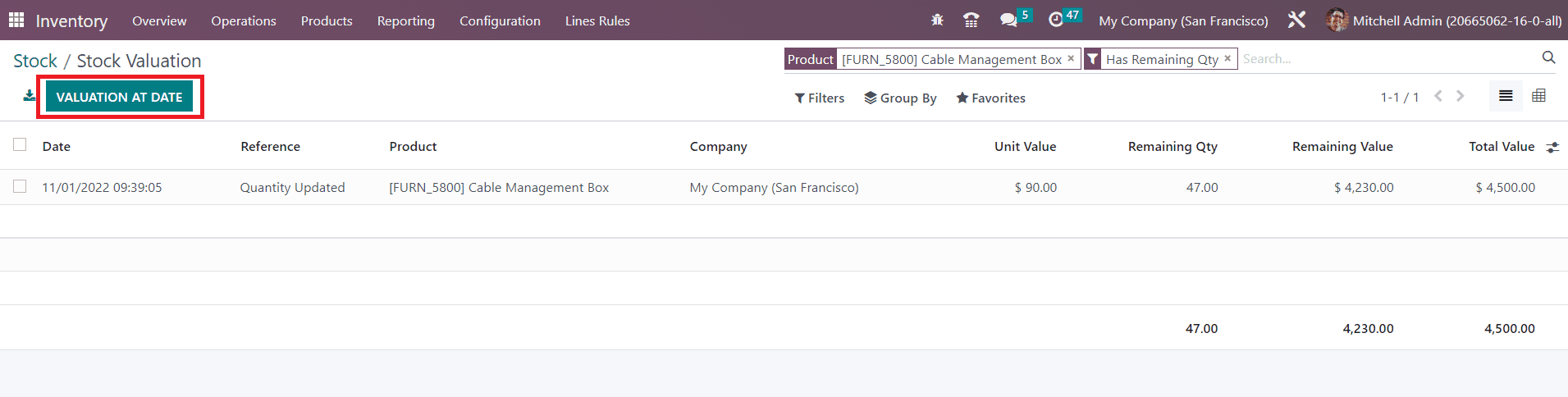1568x397 pixels.
Task: Select all rows with header checkbox
Action: [x=20, y=145]
